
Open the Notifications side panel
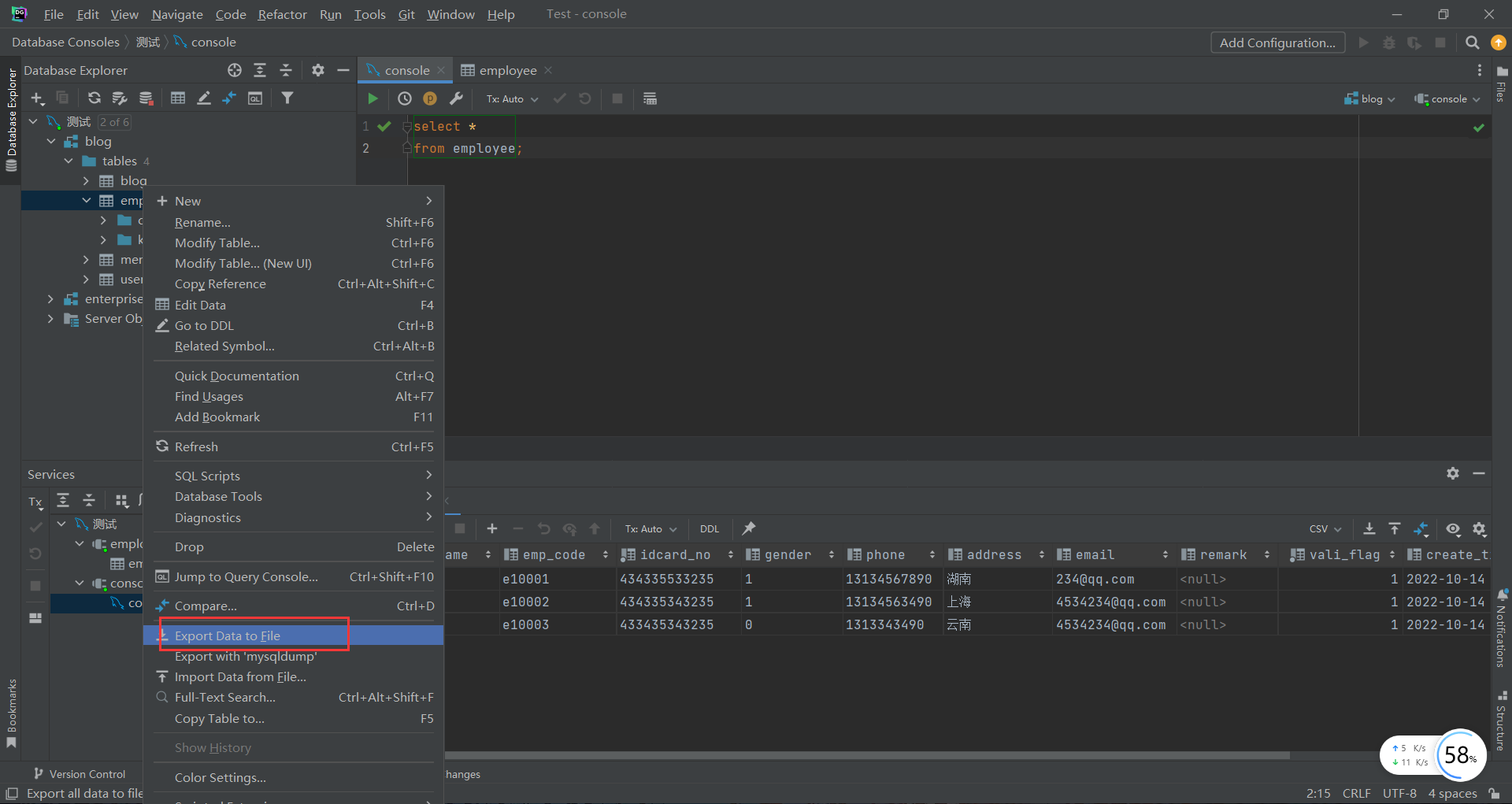click(x=1501, y=628)
